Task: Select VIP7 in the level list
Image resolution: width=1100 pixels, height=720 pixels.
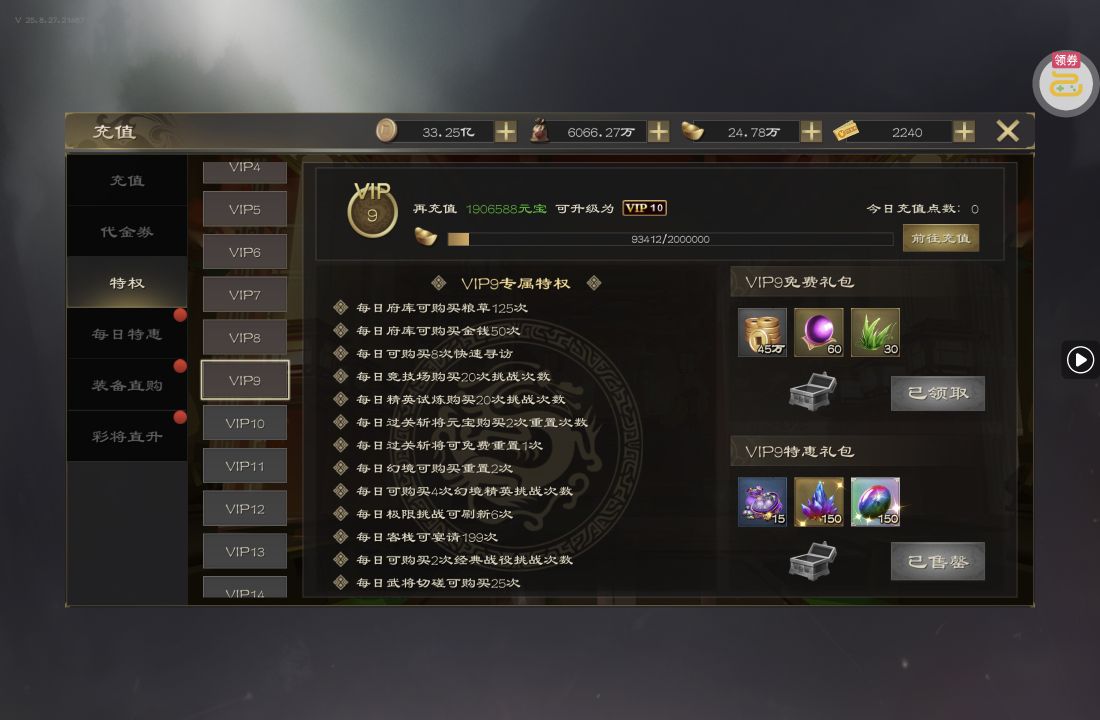Action: tap(245, 295)
